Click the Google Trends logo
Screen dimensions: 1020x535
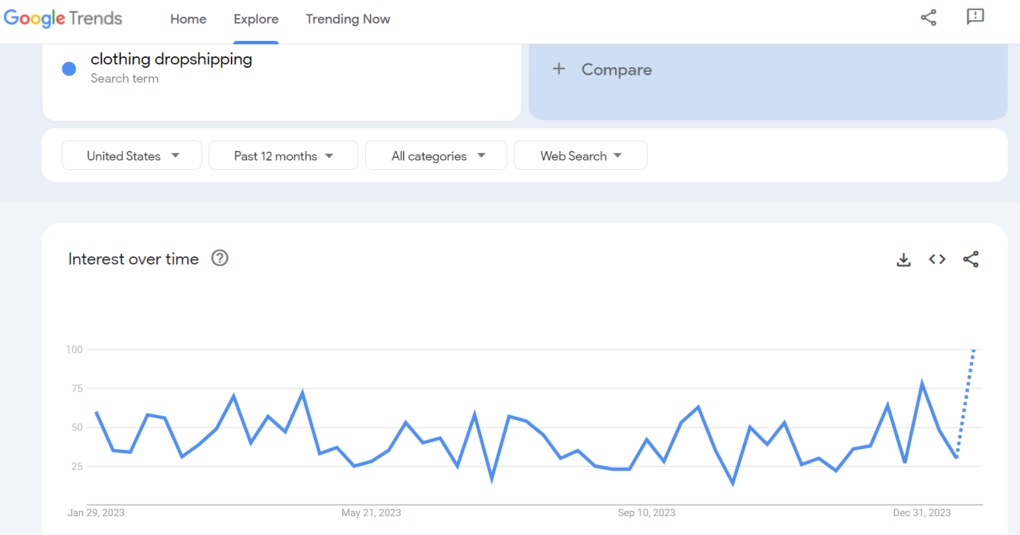63,19
